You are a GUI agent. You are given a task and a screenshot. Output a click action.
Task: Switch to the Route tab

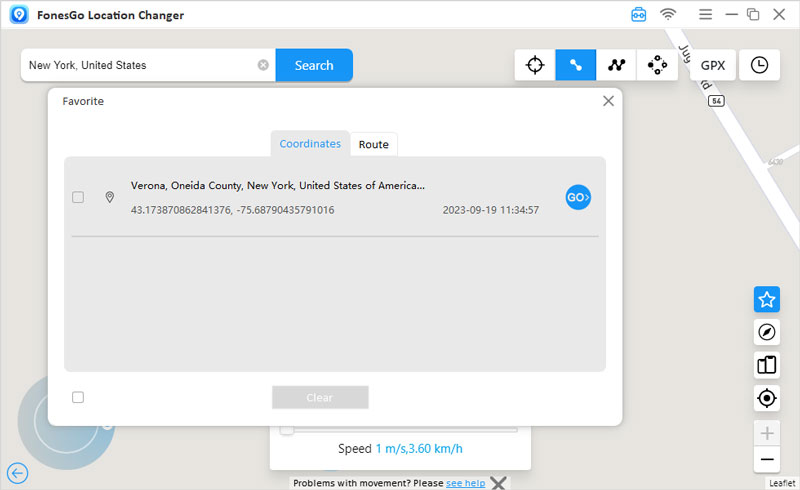point(373,145)
